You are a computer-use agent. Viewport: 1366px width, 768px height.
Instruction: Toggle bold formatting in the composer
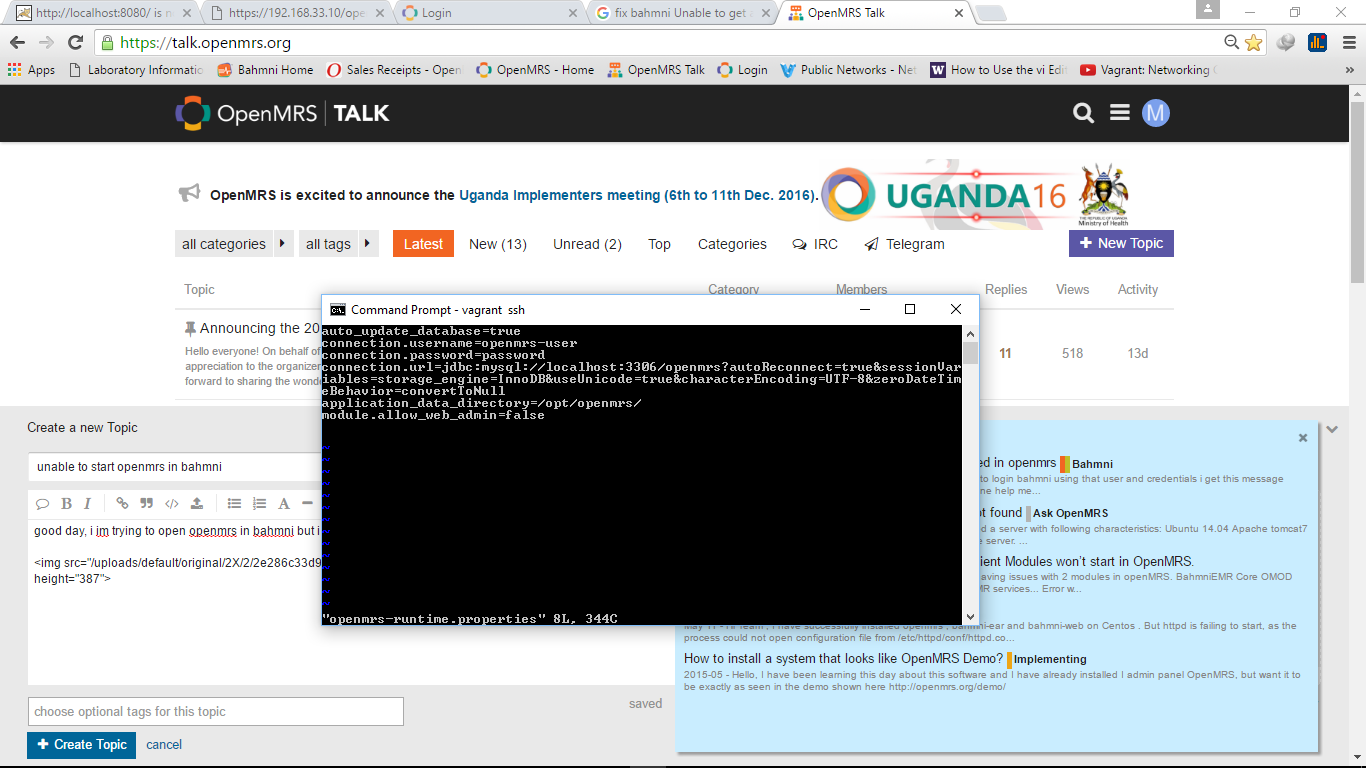(x=66, y=503)
